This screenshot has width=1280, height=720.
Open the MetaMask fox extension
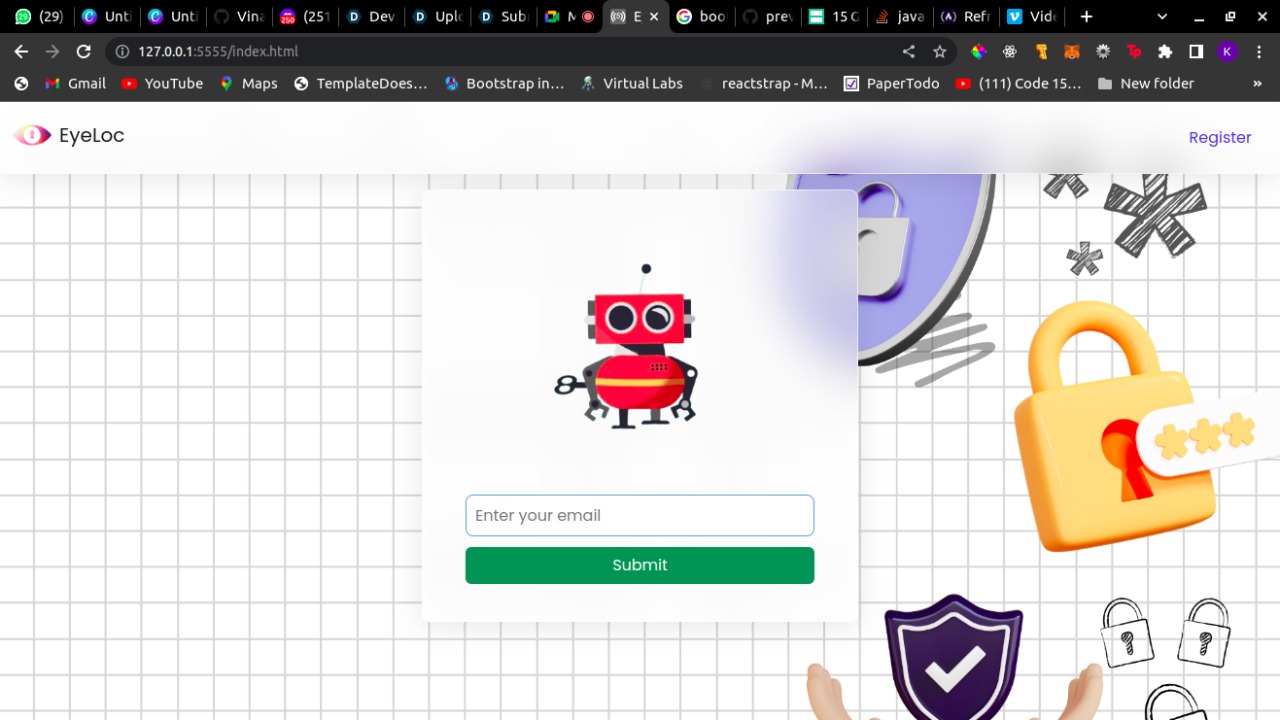tap(1071, 51)
